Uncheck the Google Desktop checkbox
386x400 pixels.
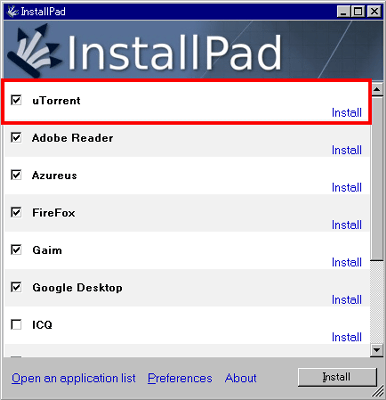pyautogui.click(x=16, y=287)
